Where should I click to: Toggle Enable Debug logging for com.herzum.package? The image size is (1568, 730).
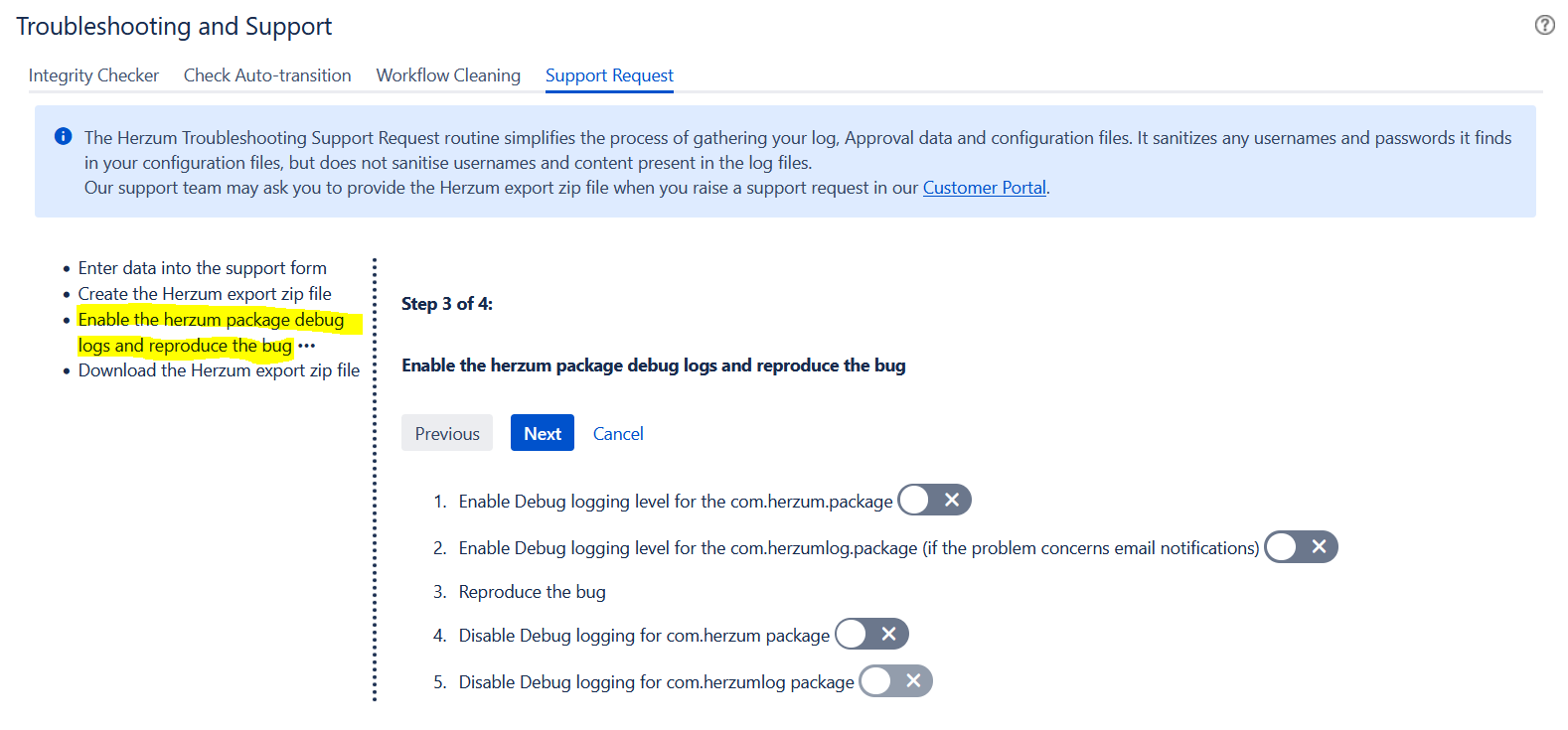[934, 500]
